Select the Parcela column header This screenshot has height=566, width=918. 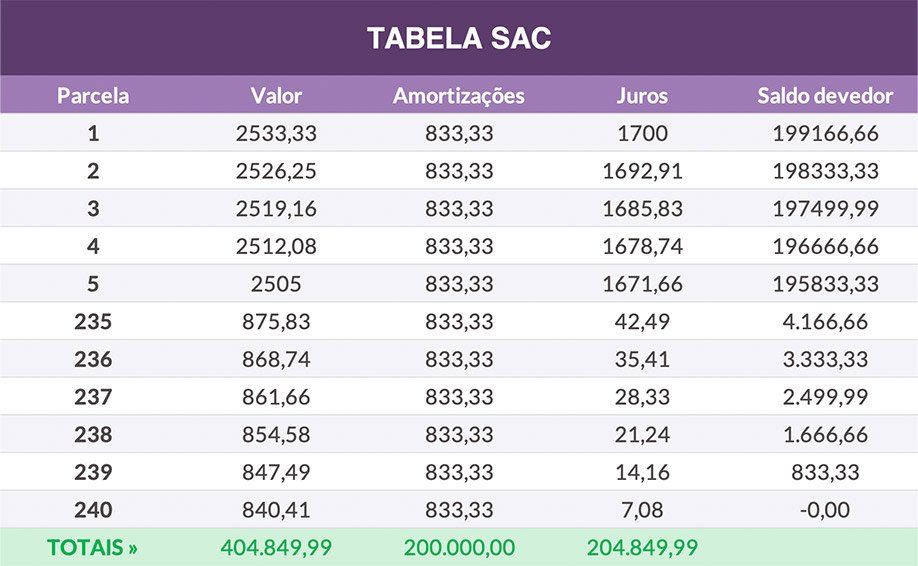[x=93, y=96]
